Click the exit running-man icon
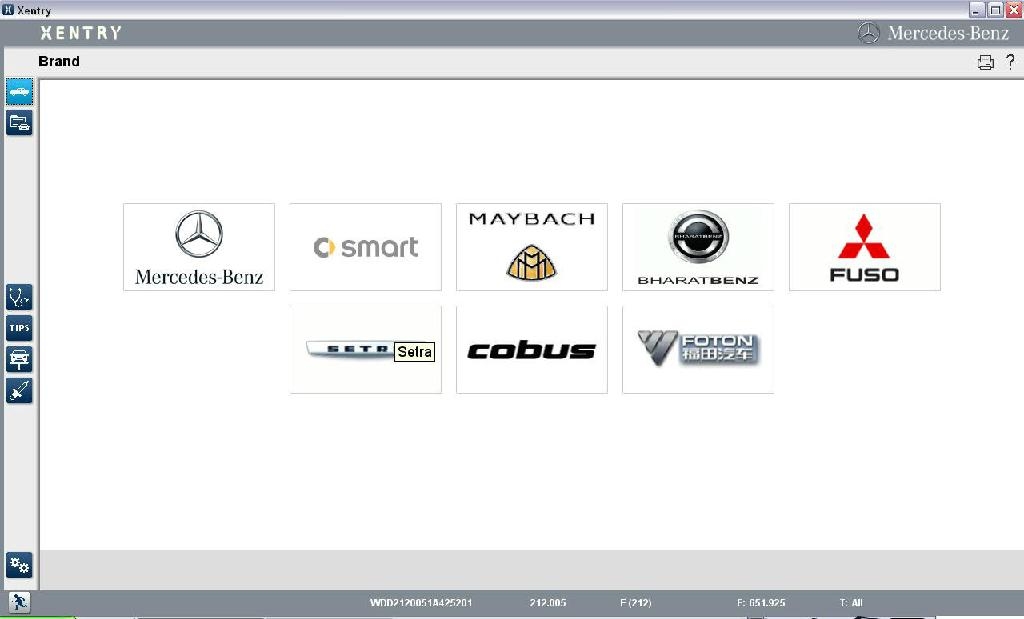Screen dimensions: 1024x619 (19, 602)
